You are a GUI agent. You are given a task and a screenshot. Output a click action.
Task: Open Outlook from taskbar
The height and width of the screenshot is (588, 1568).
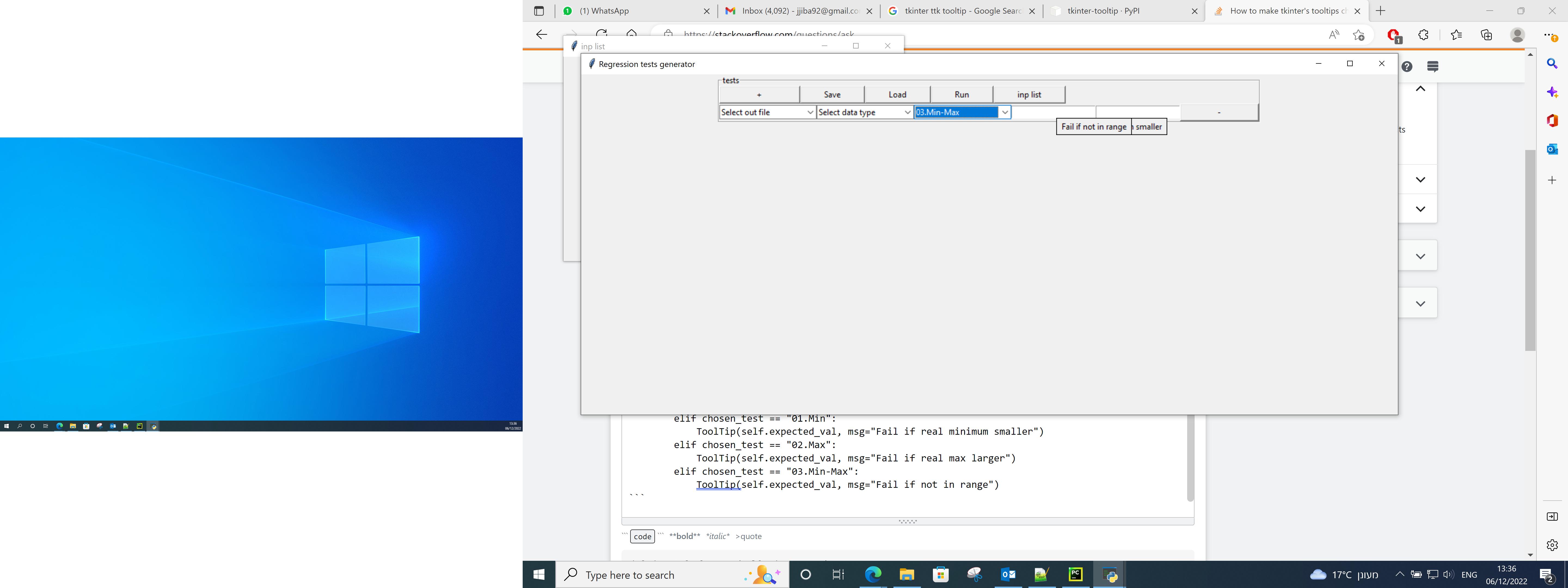click(1008, 575)
